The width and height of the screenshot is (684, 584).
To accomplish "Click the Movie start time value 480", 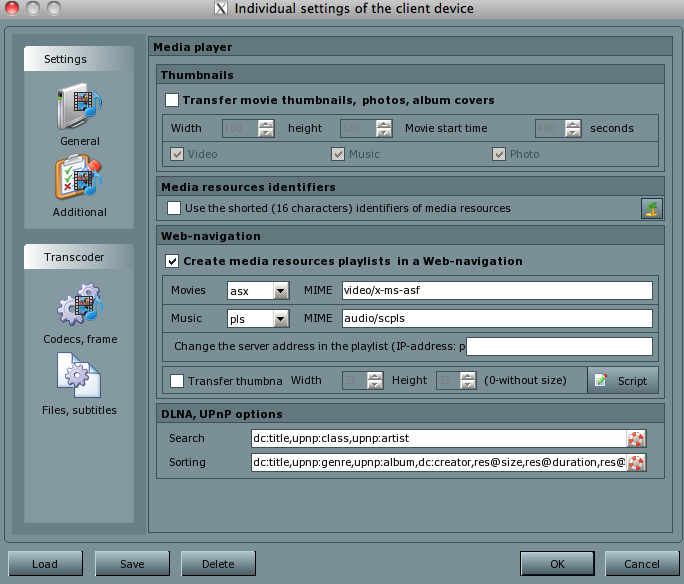I will pyautogui.click(x=550, y=128).
